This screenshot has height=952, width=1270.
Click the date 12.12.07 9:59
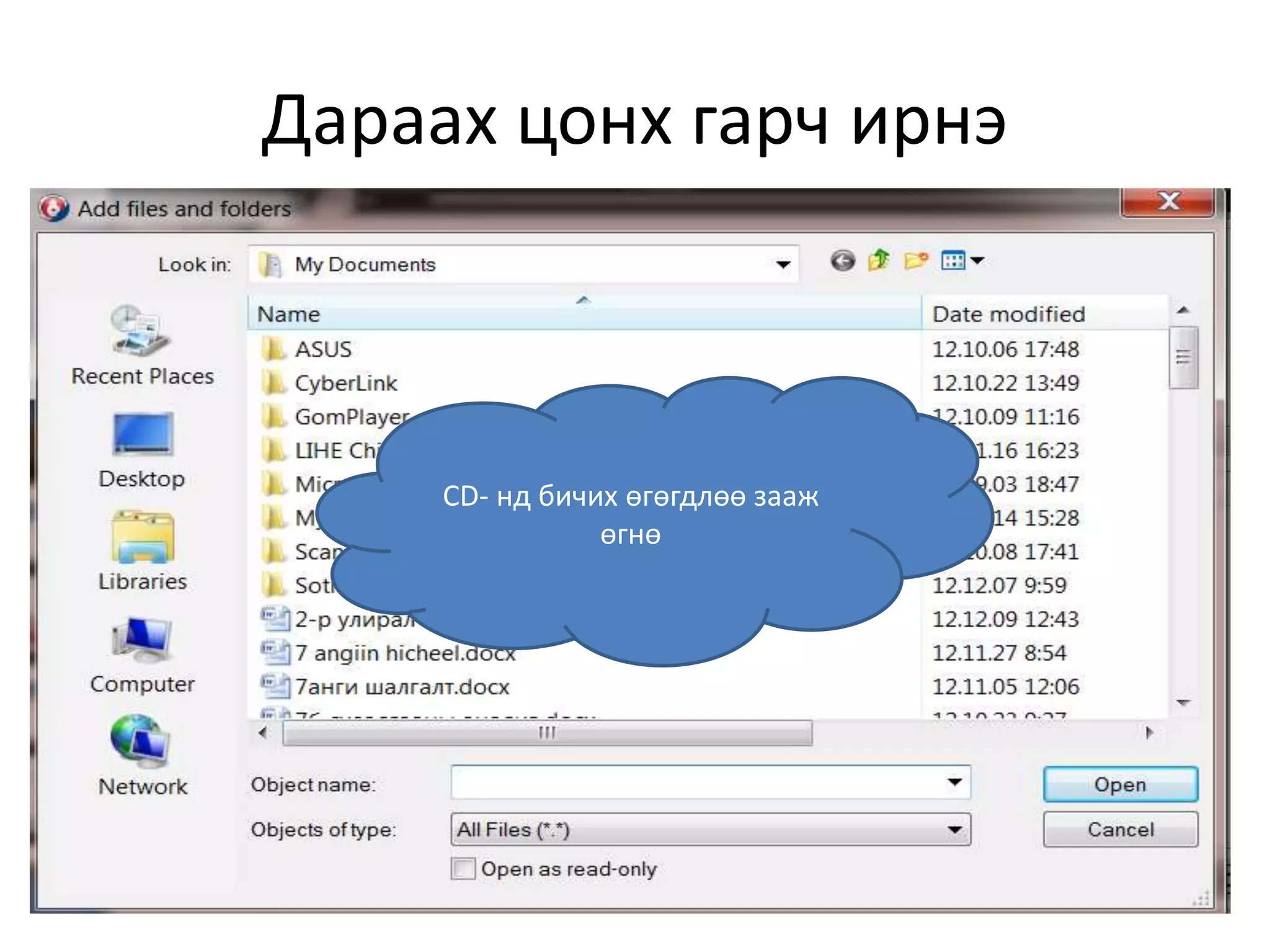(x=999, y=585)
